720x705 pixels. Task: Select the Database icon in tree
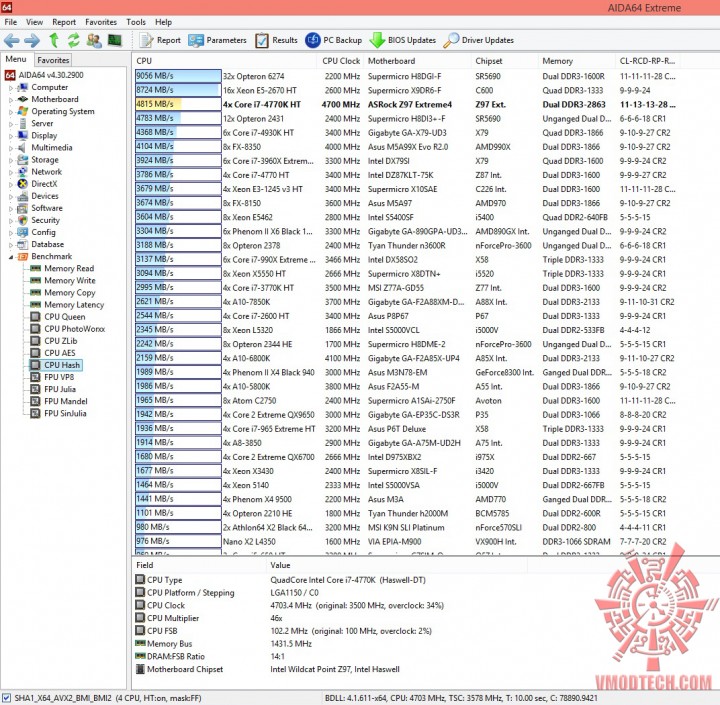click(x=22, y=244)
